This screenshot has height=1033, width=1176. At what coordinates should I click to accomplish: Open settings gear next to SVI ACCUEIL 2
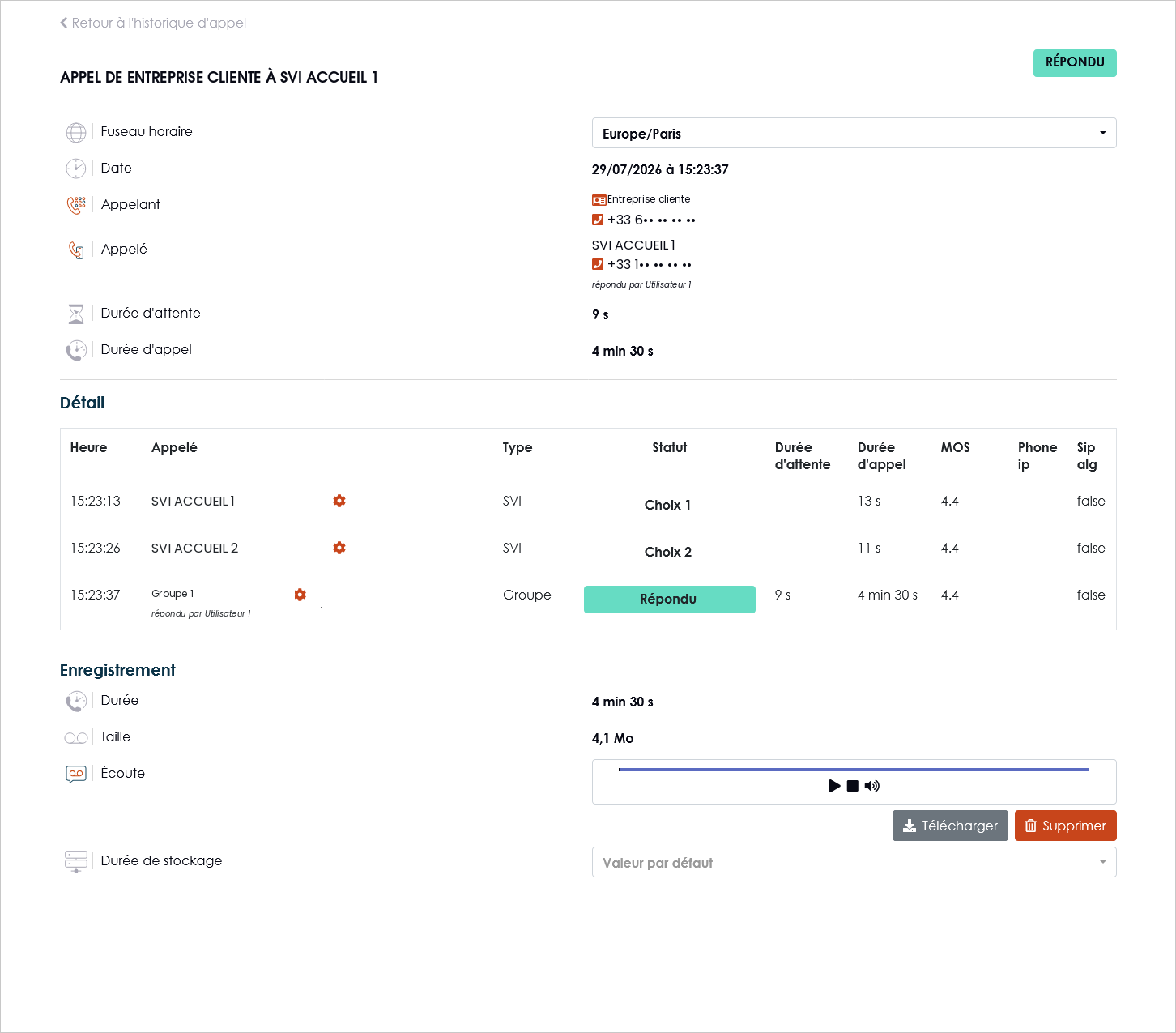pyautogui.click(x=339, y=548)
